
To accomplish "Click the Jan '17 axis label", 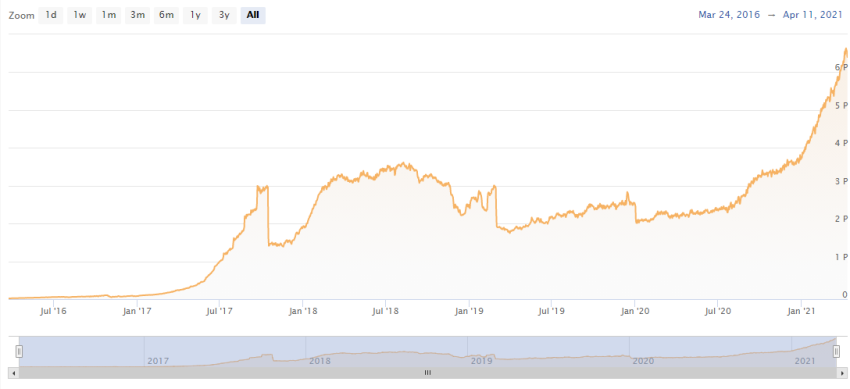I will 137,311.
